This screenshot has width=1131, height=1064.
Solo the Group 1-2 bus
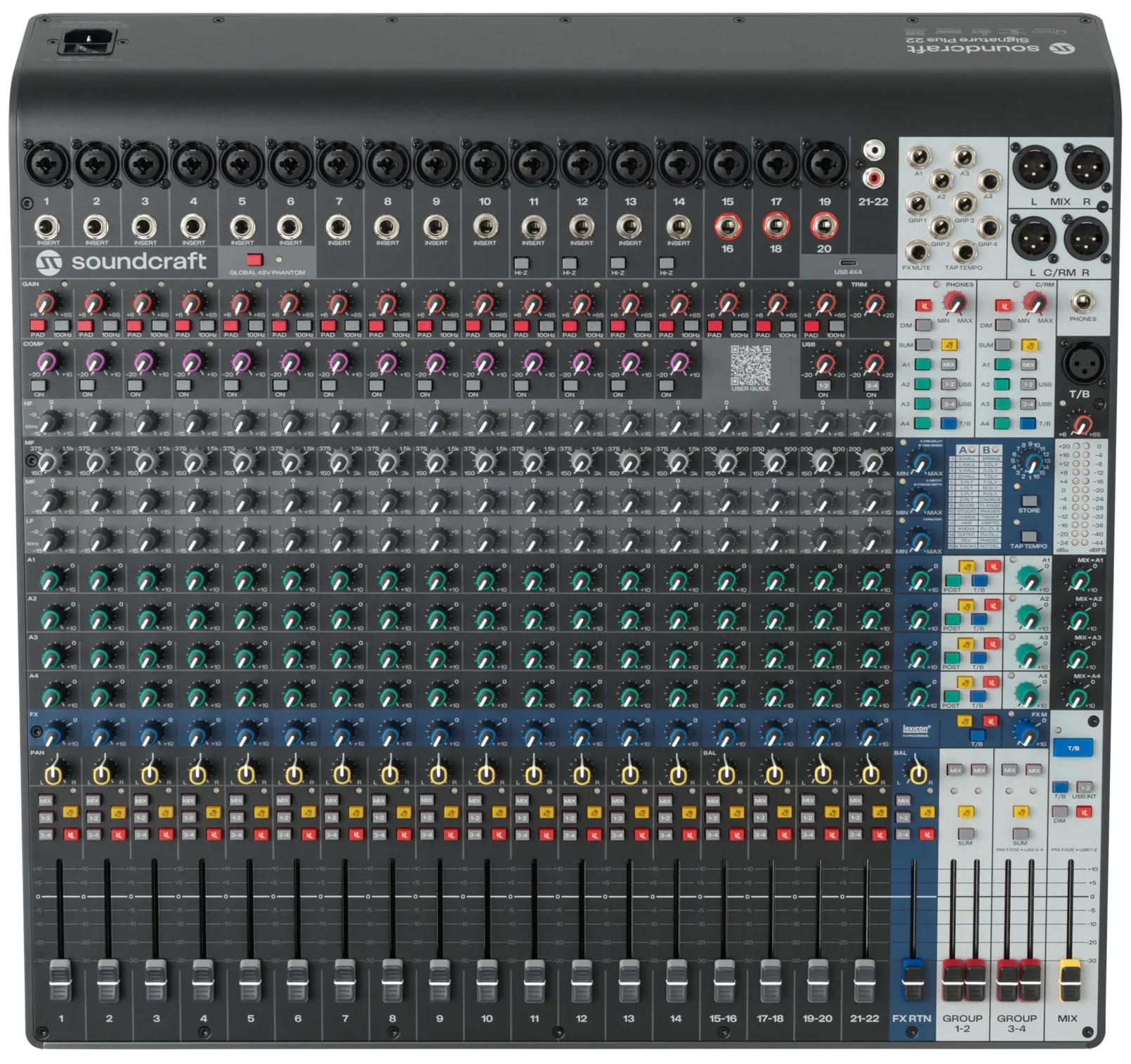point(966,813)
